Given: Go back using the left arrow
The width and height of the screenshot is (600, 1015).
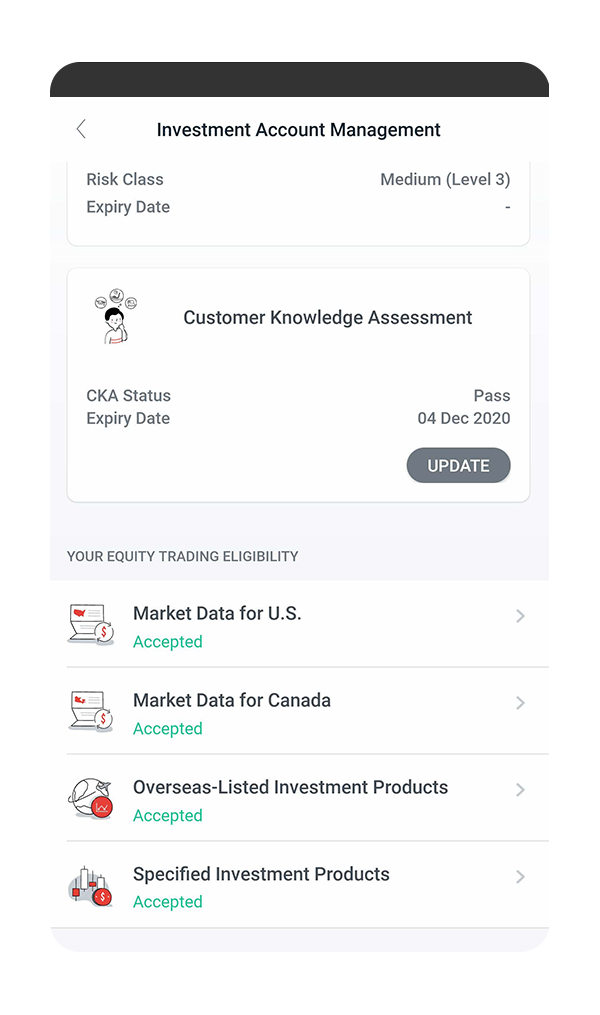Looking at the screenshot, I should (x=81, y=129).
